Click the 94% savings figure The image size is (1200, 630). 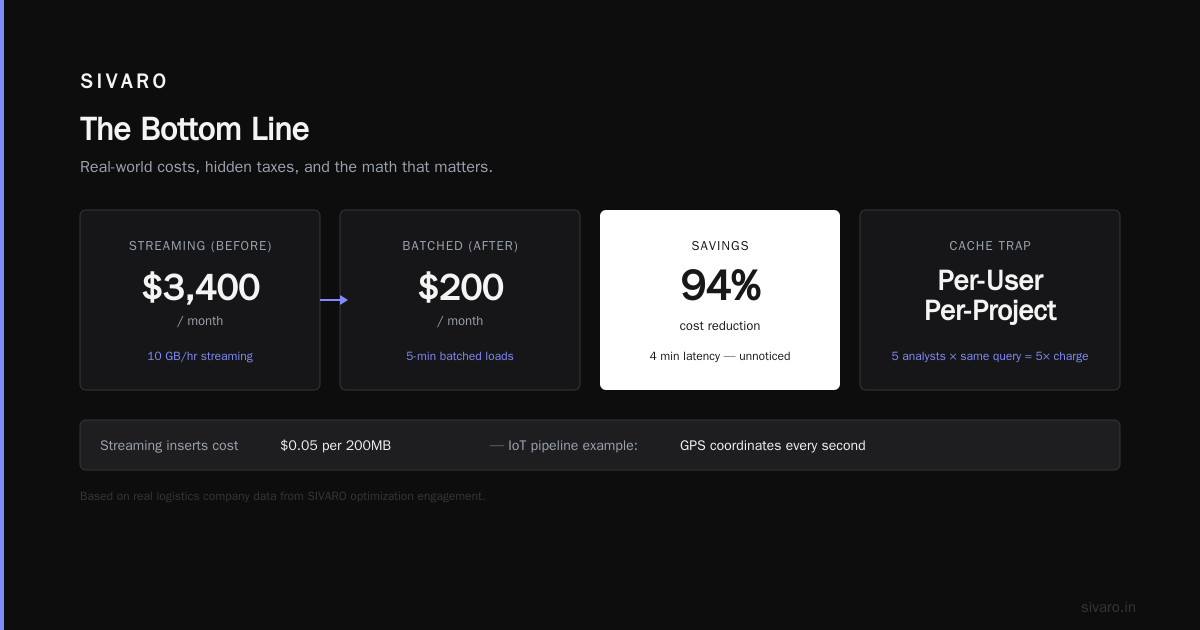click(720, 286)
